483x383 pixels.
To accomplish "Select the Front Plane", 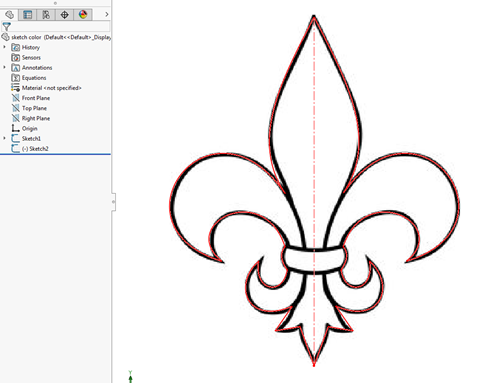I will click(36, 98).
